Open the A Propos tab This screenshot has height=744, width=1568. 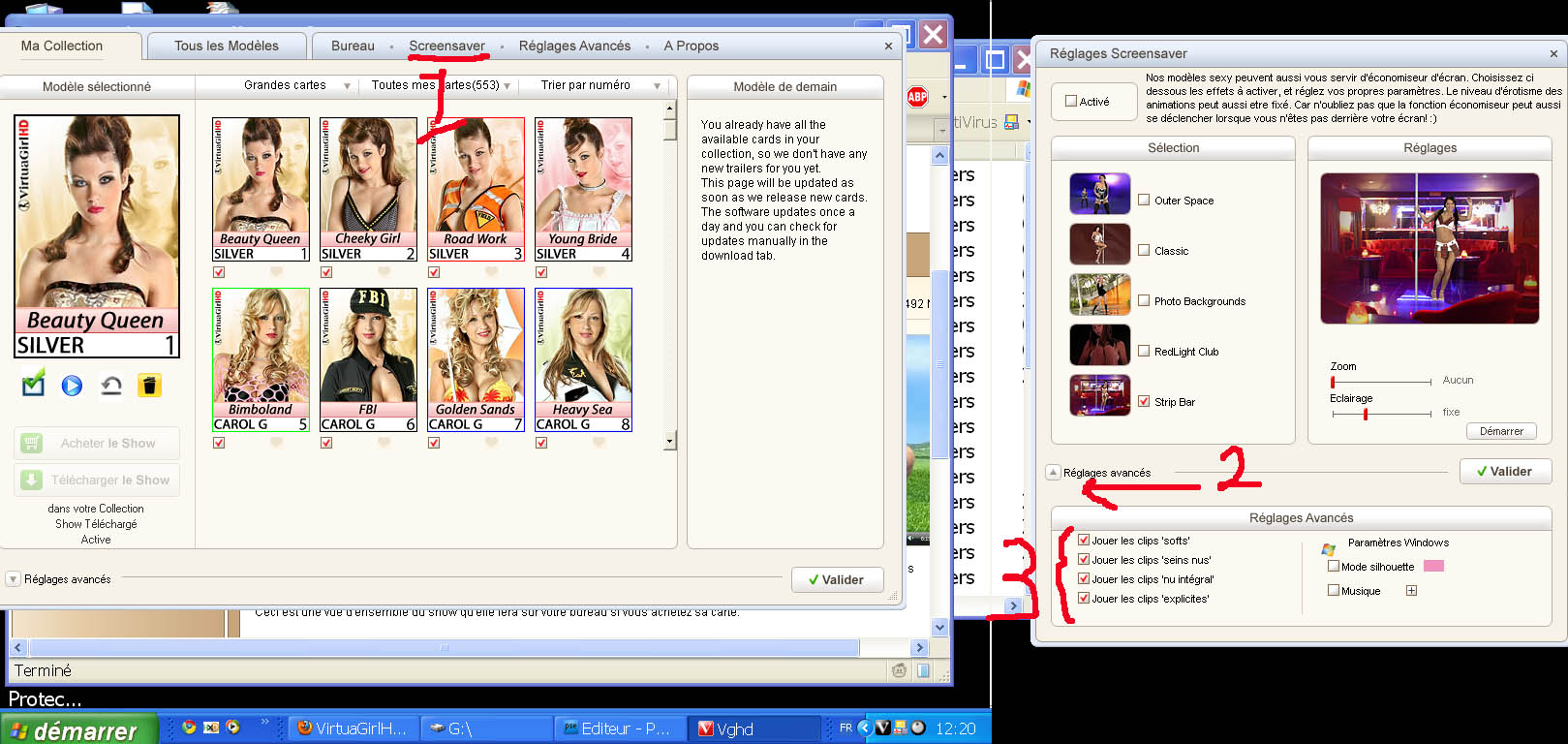[692, 46]
